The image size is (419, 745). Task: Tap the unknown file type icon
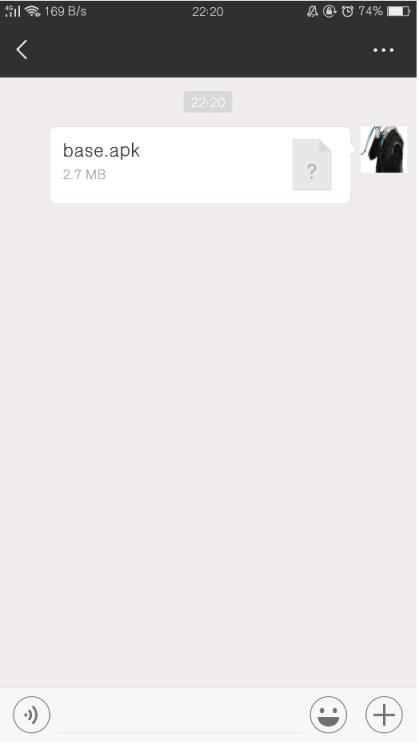tap(312, 164)
